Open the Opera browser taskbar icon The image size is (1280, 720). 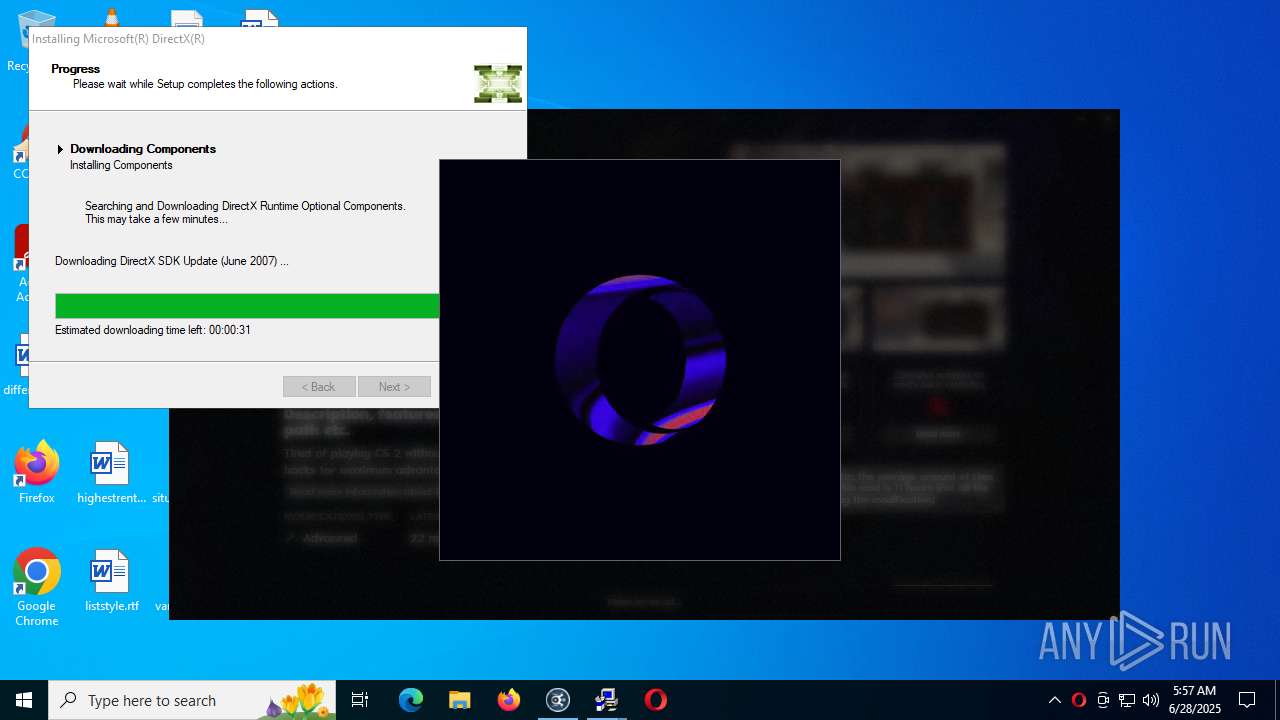click(x=656, y=700)
